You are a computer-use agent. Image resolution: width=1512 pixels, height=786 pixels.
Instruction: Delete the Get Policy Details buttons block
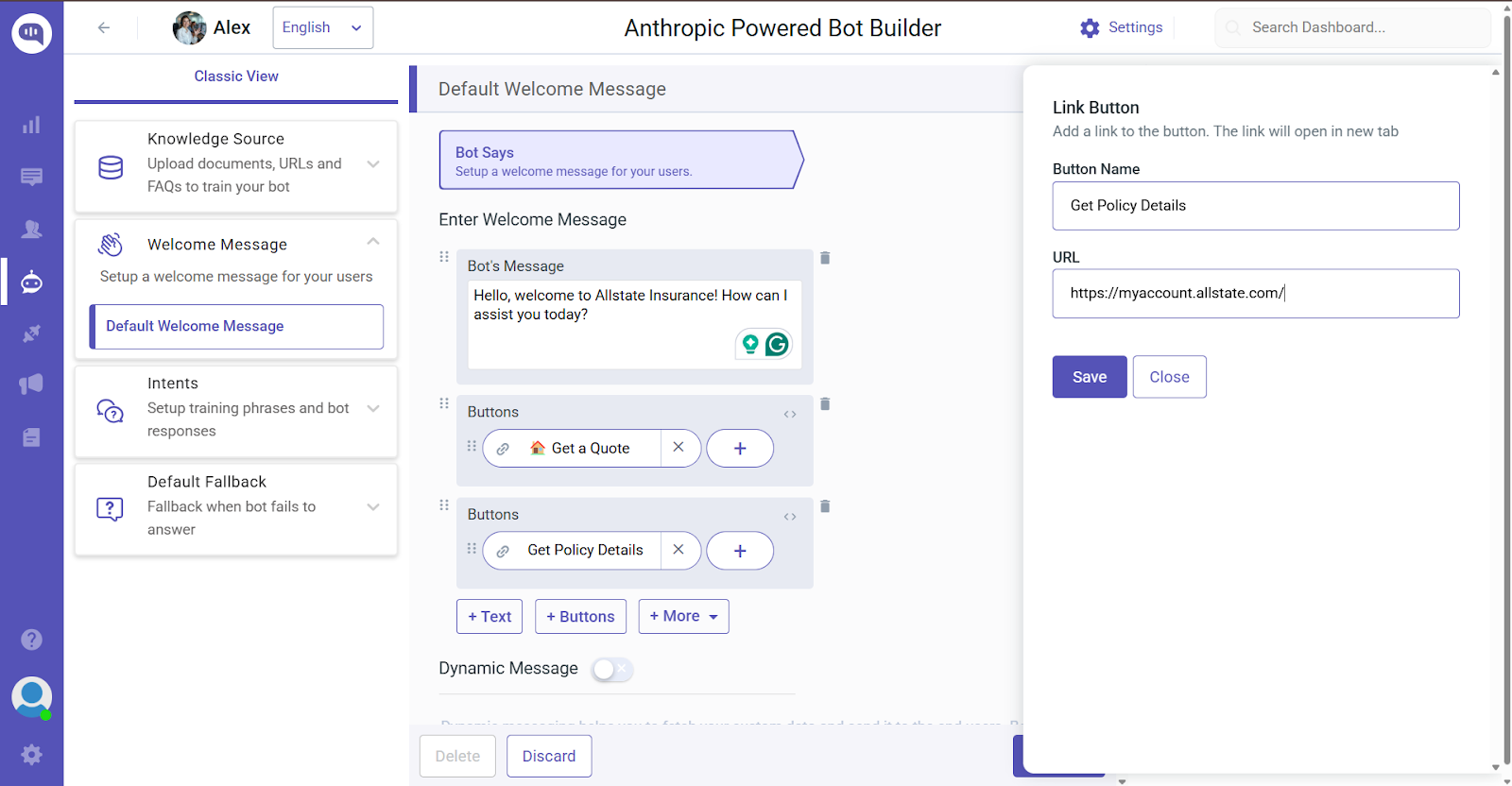click(825, 506)
